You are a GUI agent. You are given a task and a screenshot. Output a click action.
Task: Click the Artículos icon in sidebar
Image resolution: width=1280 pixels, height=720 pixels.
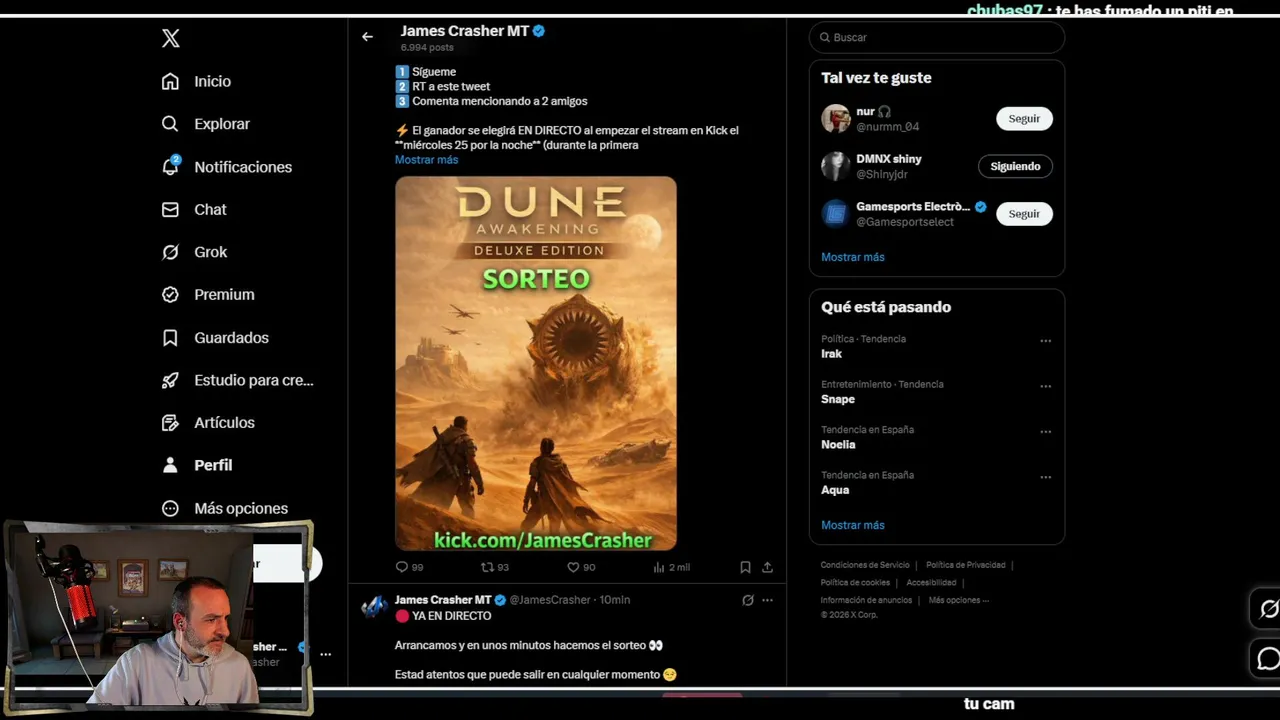point(170,423)
